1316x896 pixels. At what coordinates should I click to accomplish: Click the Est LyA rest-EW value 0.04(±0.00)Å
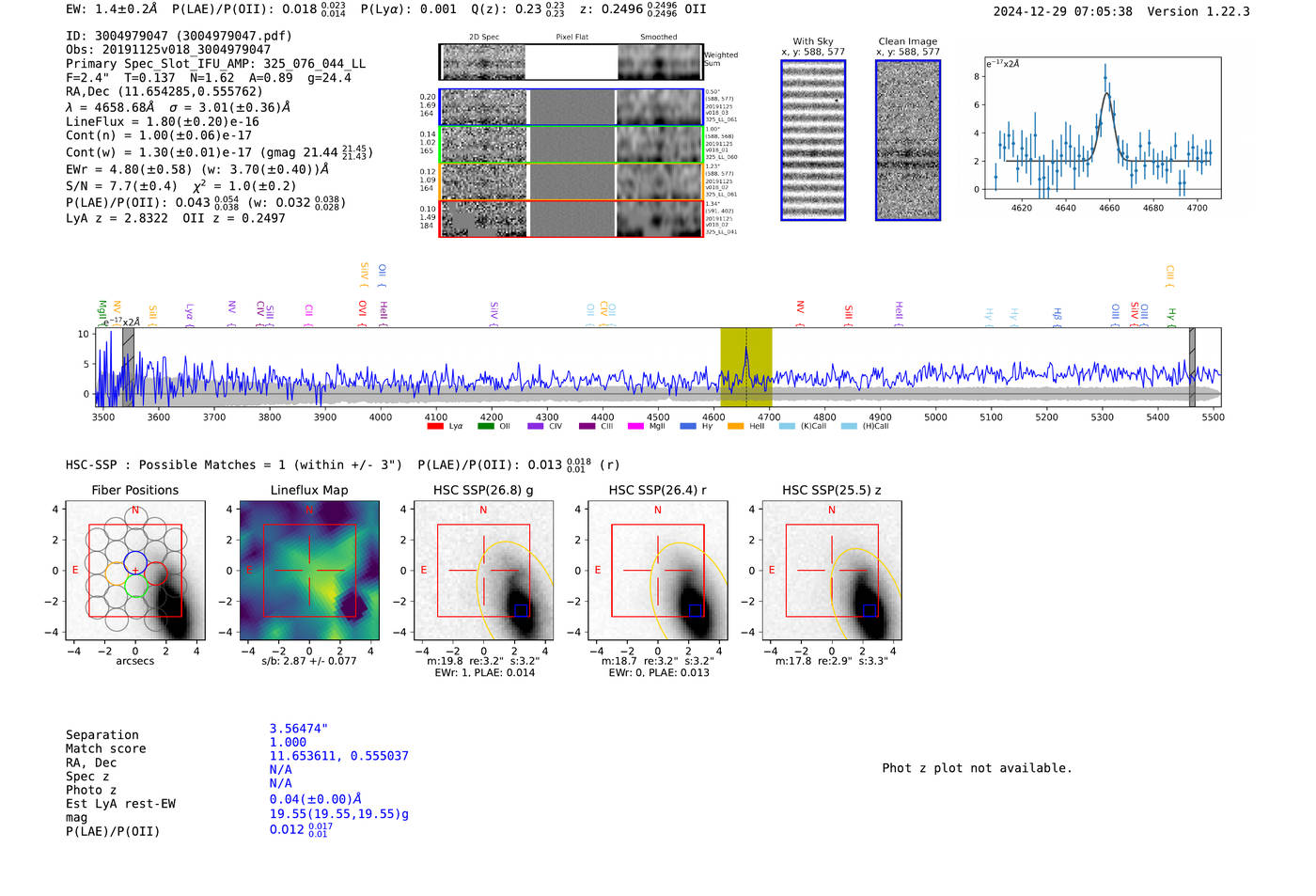click(x=316, y=800)
